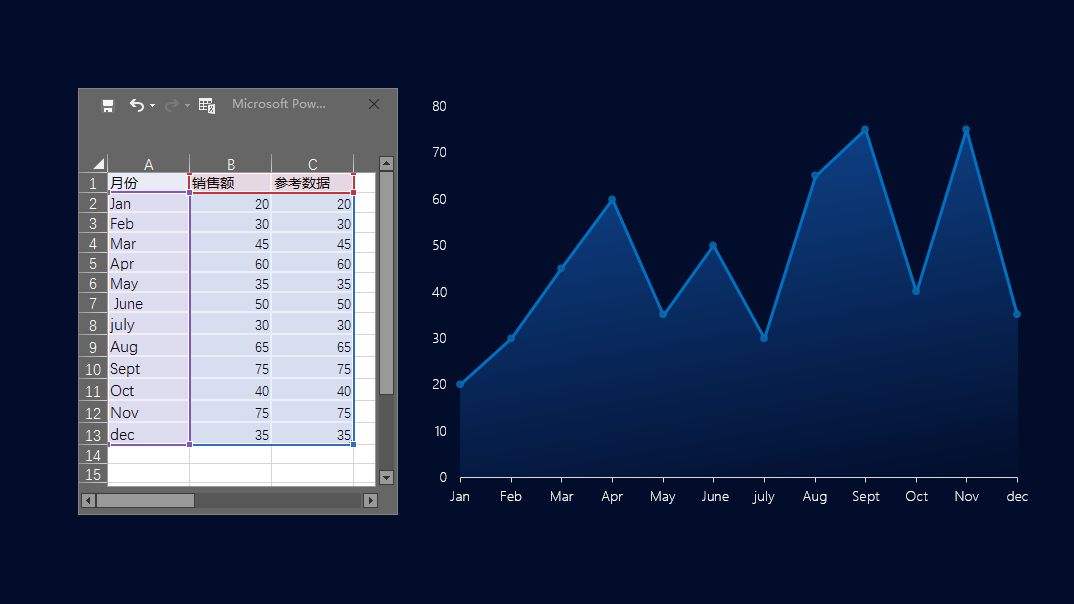The height and width of the screenshot is (604, 1074).
Task: Click column C value 50 for June
Action: coord(312,303)
